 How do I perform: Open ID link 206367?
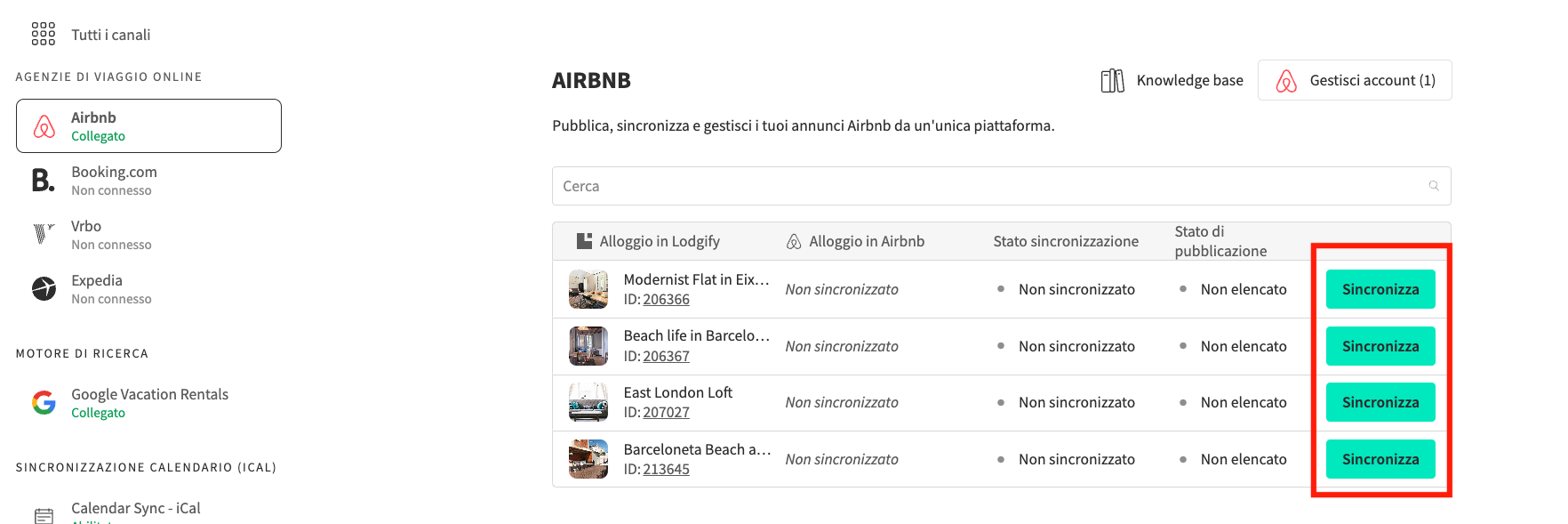[x=666, y=356]
